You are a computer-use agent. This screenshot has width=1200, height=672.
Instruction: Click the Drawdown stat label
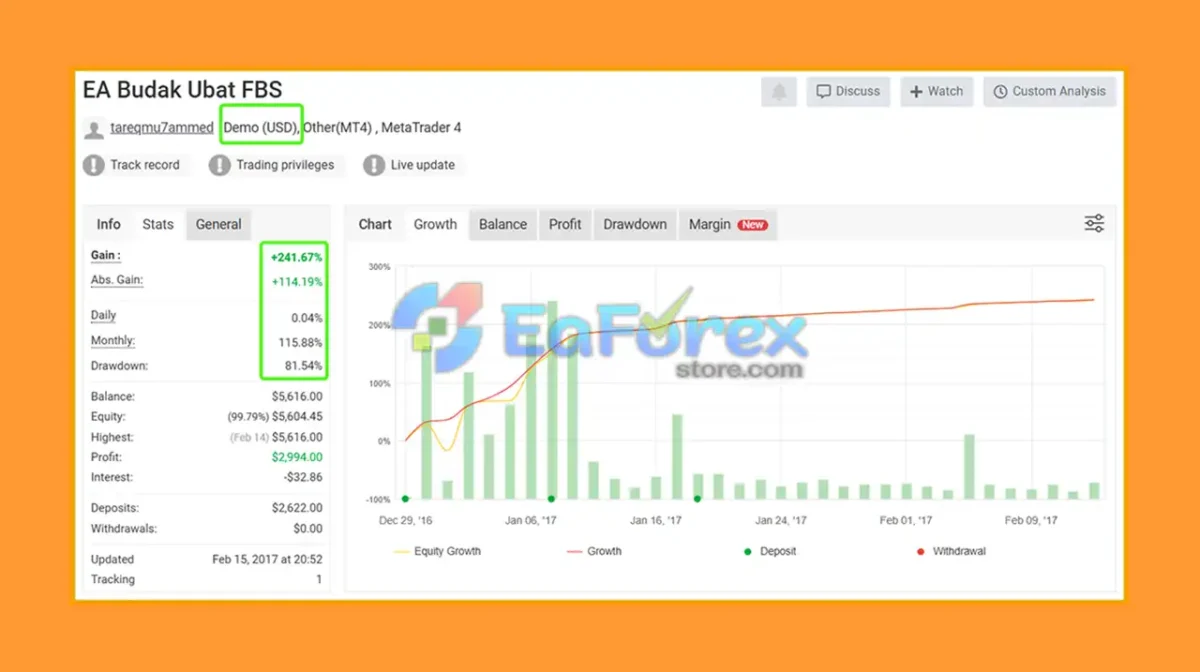[119, 366]
